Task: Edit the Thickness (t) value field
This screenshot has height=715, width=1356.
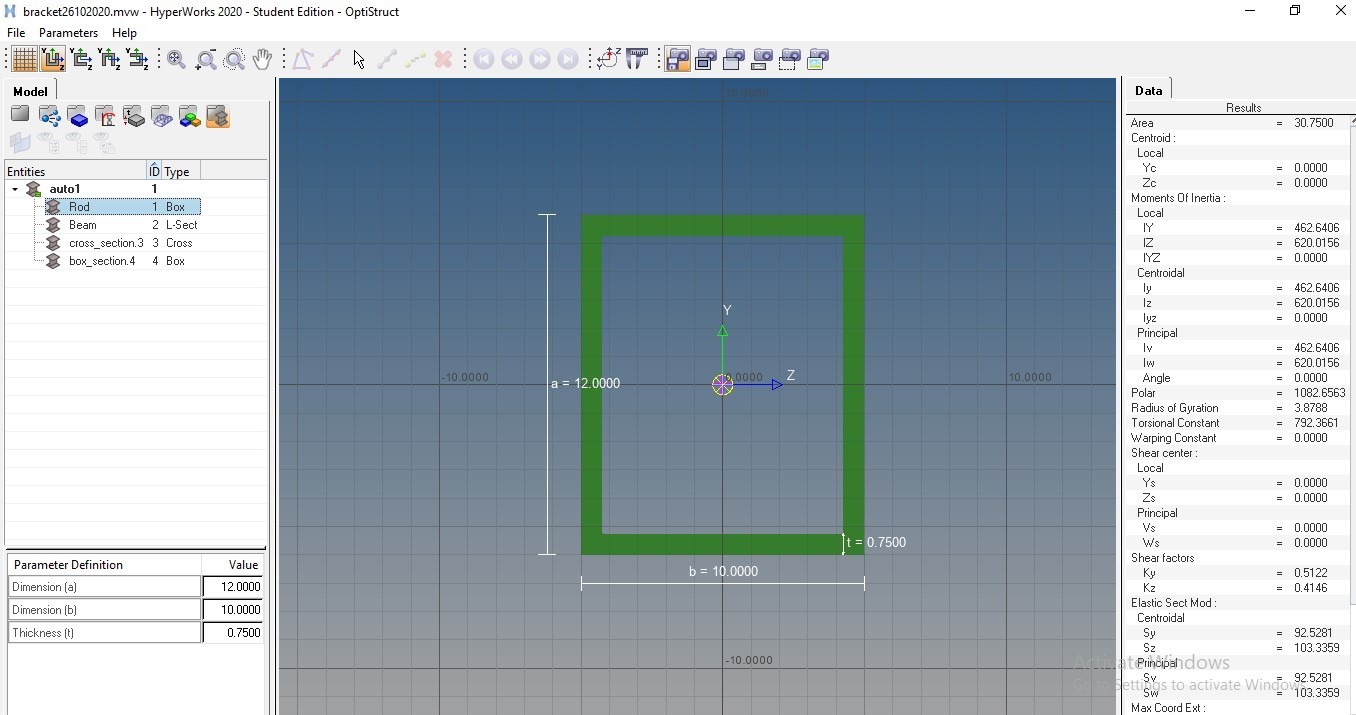Action: (x=232, y=632)
